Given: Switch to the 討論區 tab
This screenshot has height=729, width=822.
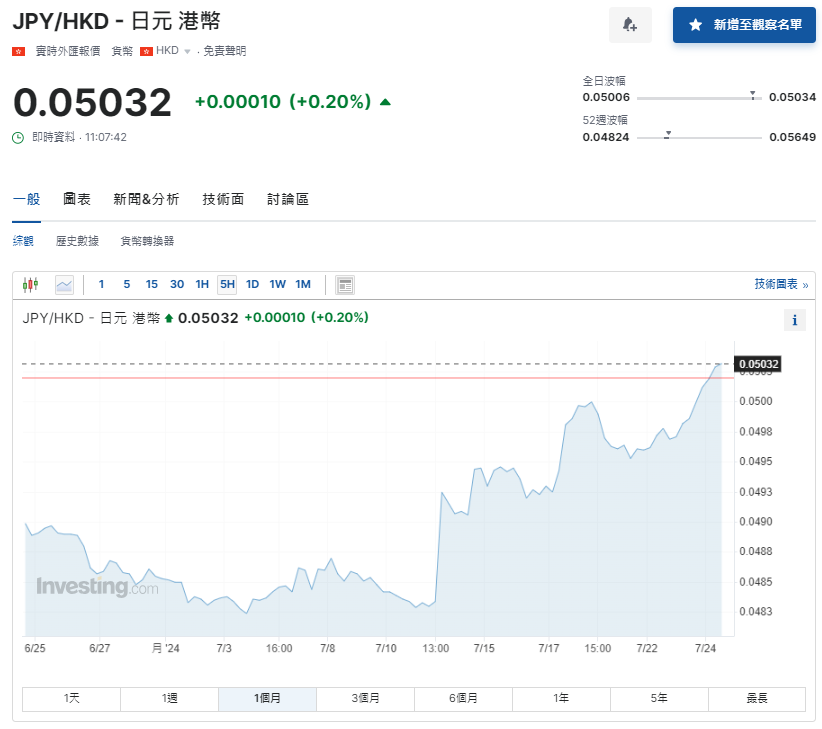Looking at the screenshot, I should tap(288, 199).
